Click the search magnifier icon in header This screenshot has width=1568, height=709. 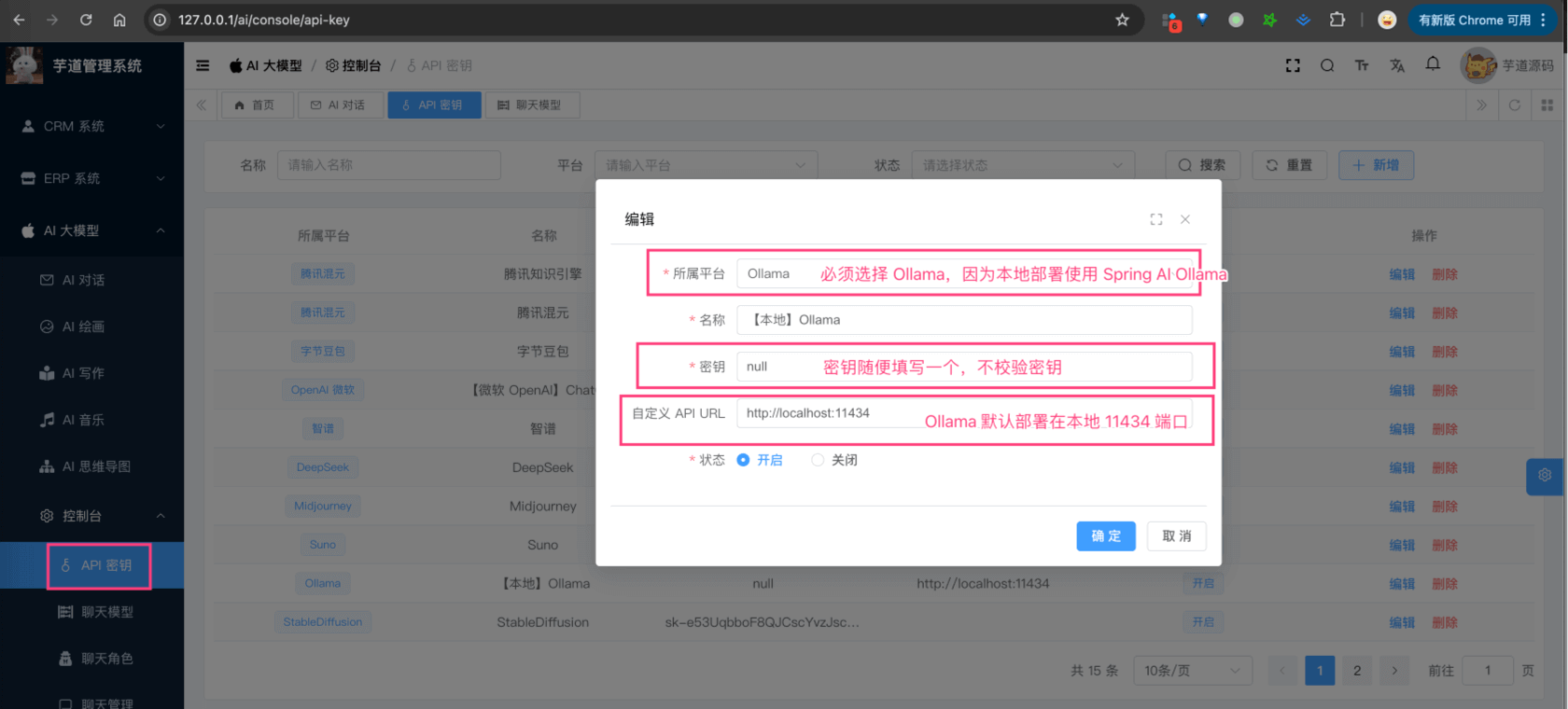pyautogui.click(x=1326, y=65)
